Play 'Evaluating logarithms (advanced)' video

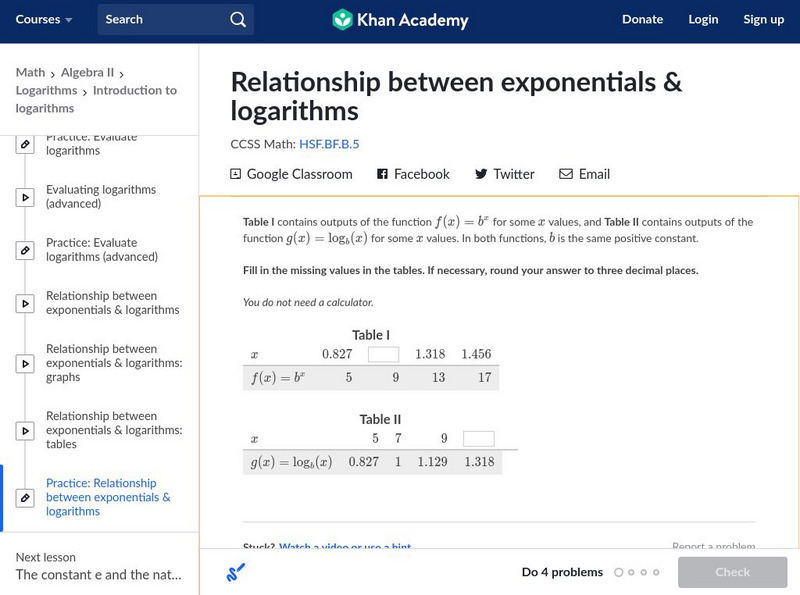(101, 197)
